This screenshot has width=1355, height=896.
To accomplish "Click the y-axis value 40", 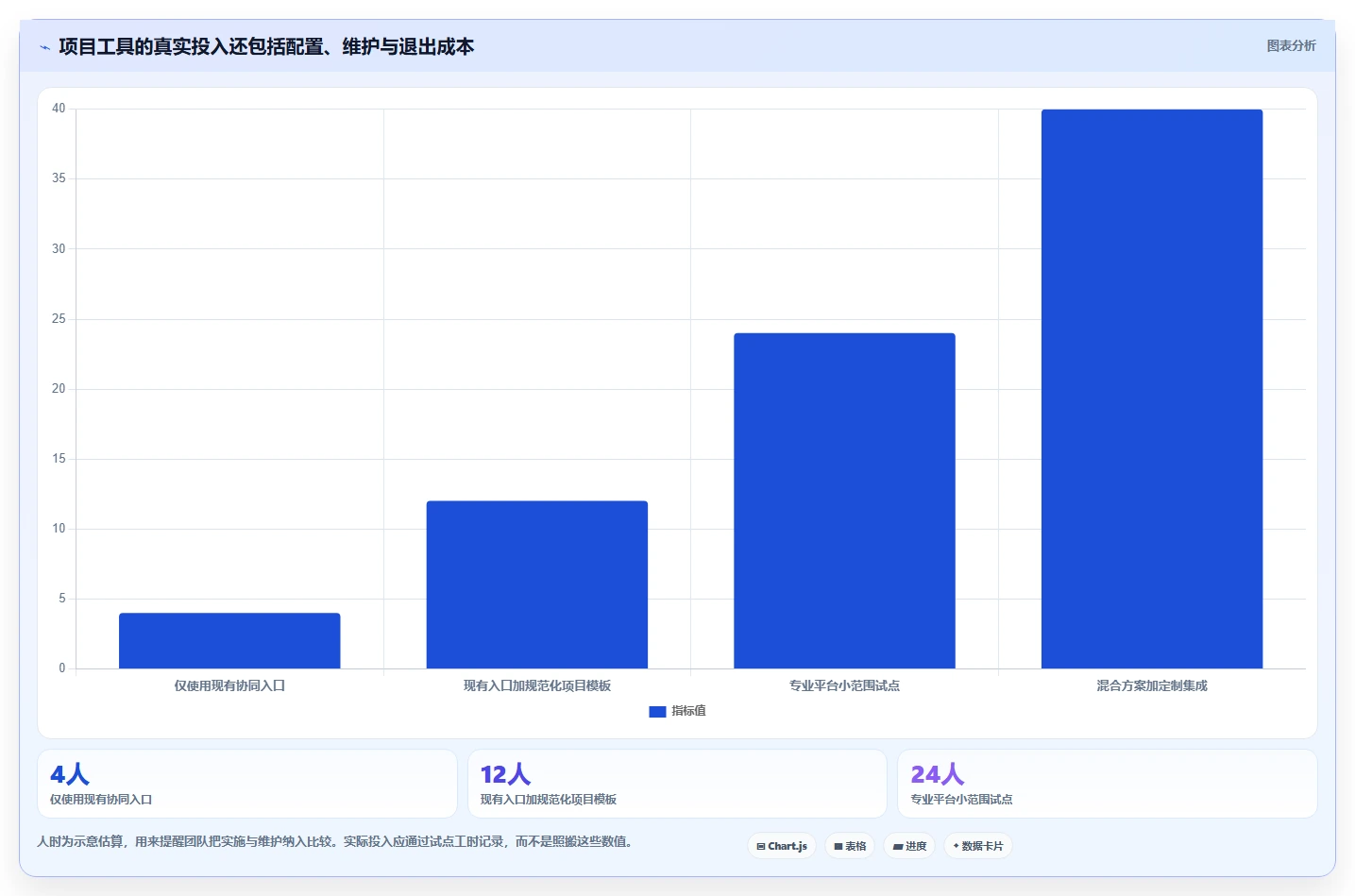I will point(59,109).
